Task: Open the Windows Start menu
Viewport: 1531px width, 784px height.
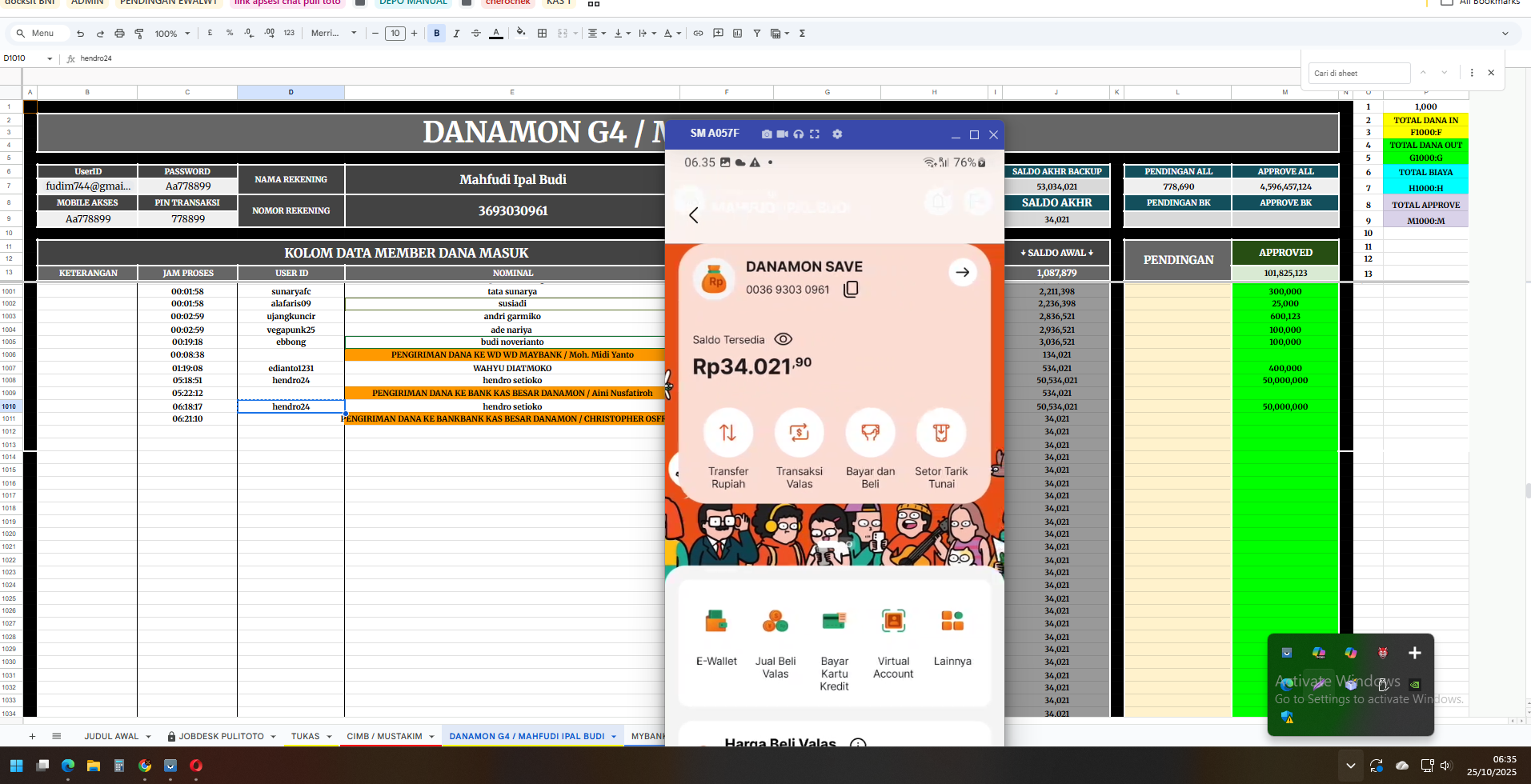Action: [x=16, y=766]
